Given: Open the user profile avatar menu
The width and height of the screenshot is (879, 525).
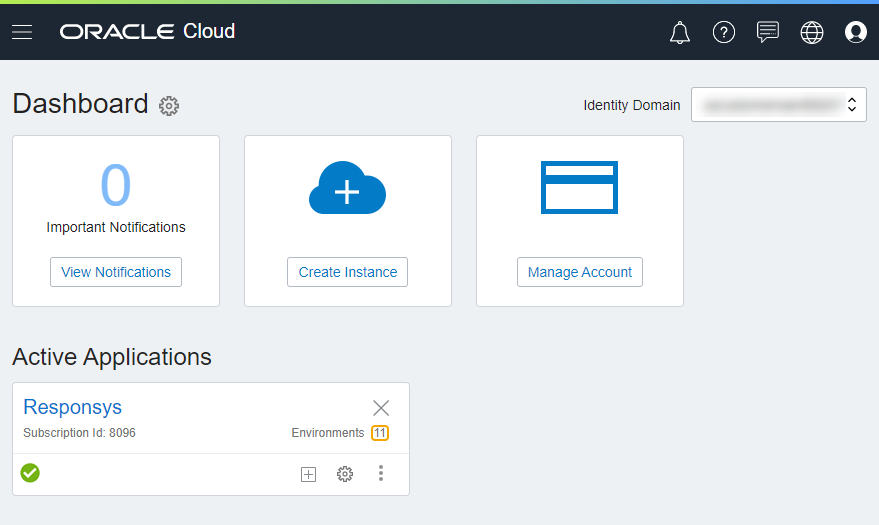Looking at the screenshot, I should click(855, 32).
